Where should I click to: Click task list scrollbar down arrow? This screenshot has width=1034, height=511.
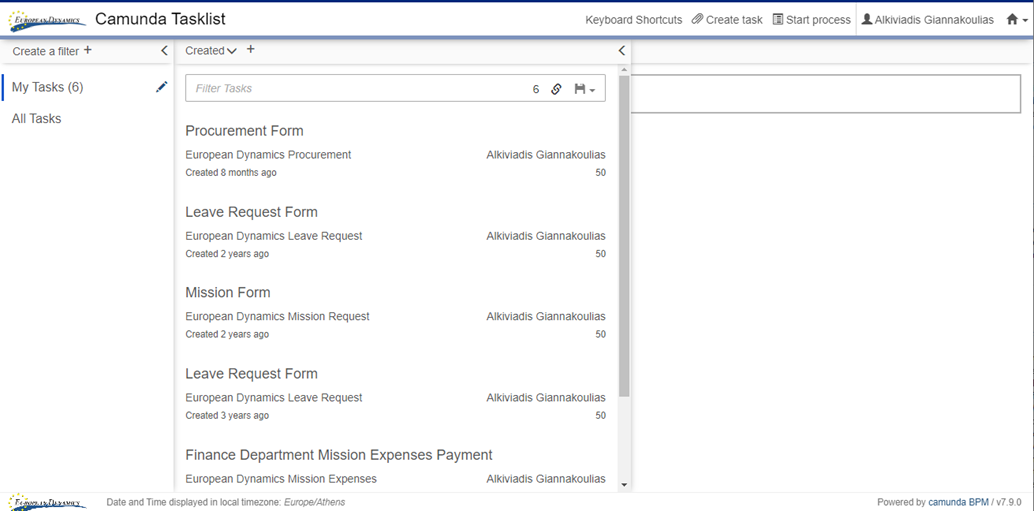coord(624,485)
